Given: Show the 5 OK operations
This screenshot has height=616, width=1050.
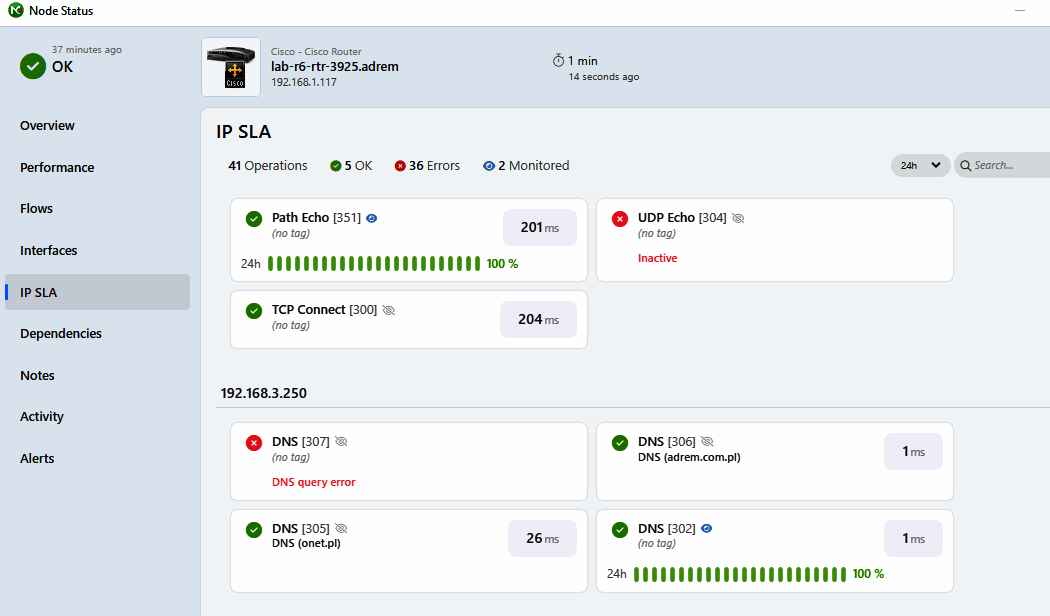Looking at the screenshot, I should point(351,166).
